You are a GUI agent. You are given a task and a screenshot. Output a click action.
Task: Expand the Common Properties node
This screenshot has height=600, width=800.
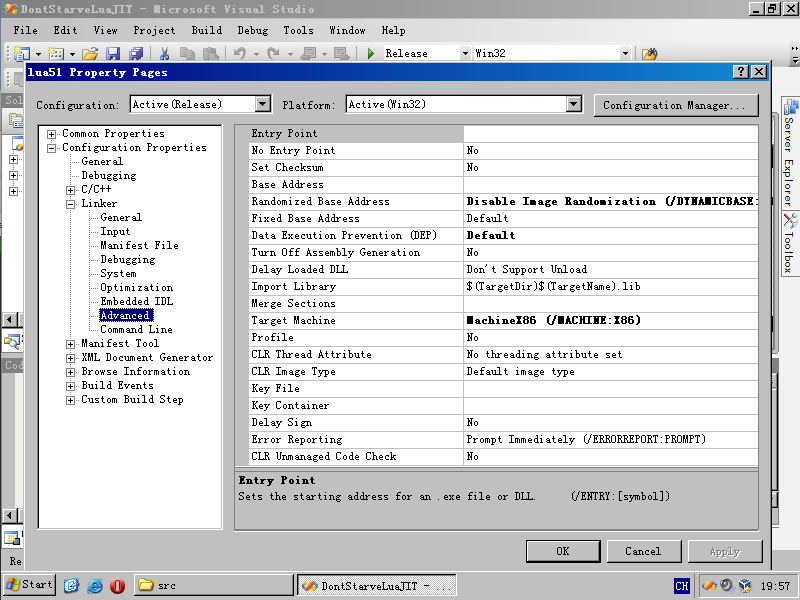pos(52,134)
